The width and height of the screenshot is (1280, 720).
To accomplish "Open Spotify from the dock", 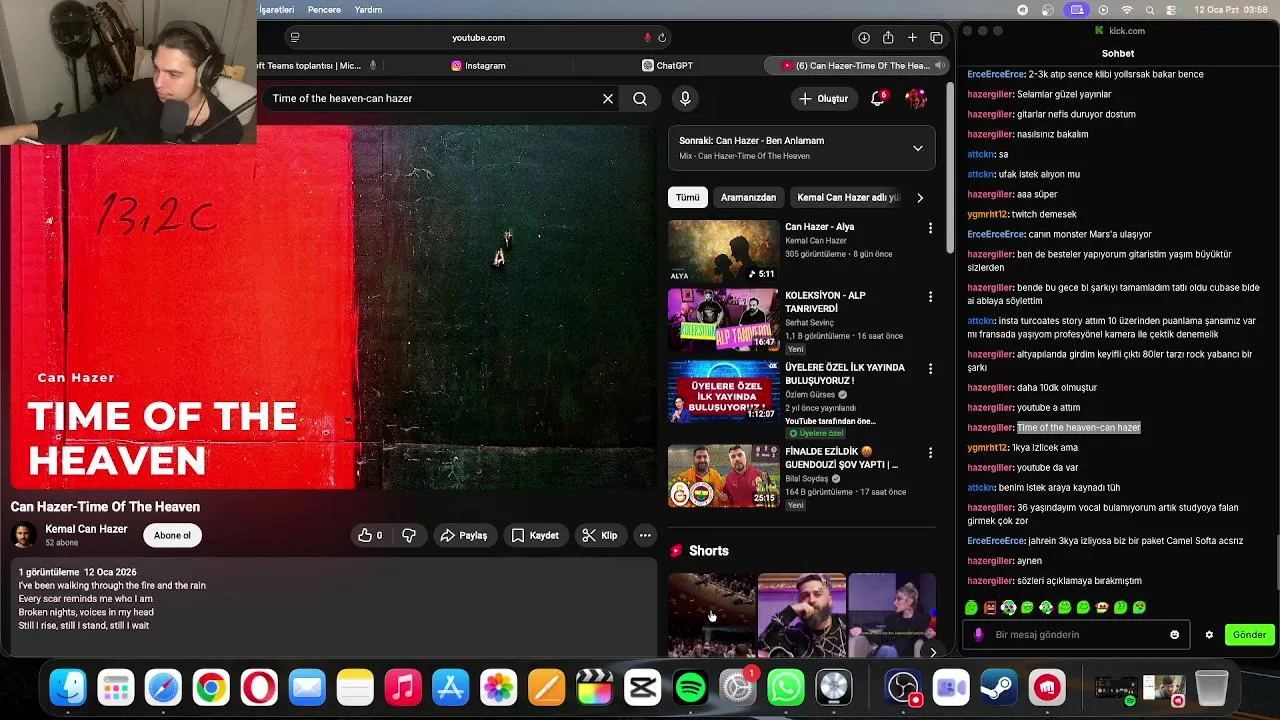I will pos(690,688).
